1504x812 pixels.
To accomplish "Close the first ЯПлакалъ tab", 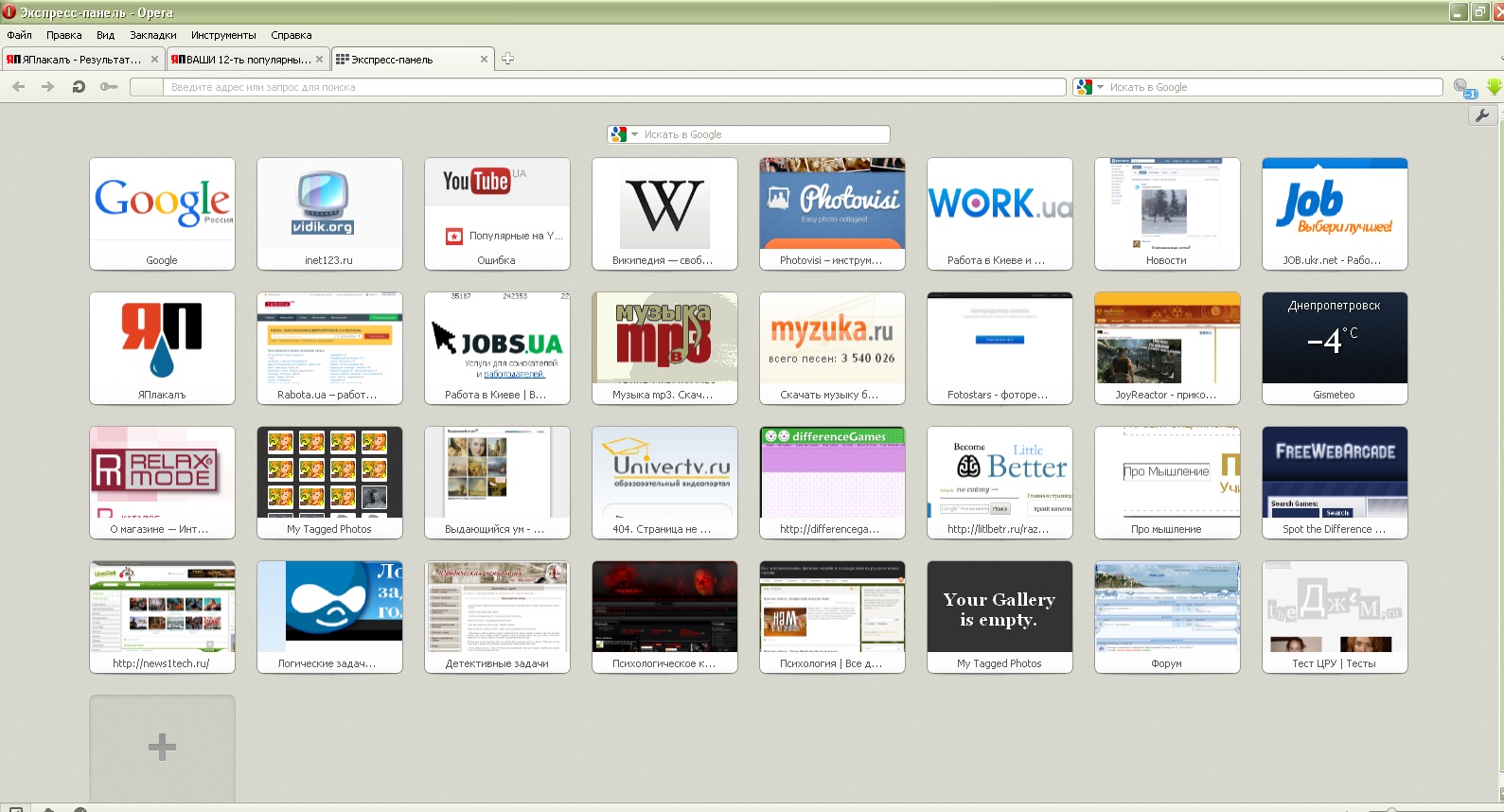I will point(154,60).
